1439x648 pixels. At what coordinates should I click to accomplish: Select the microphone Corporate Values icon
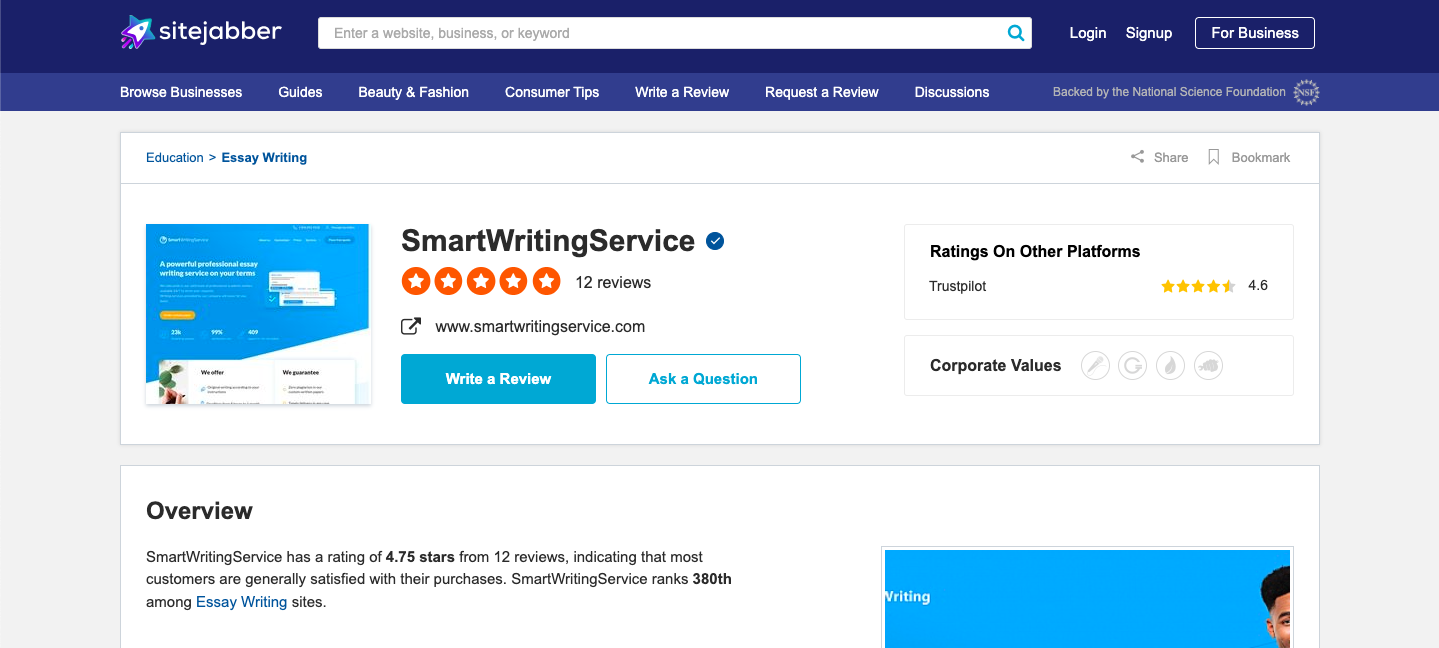coord(1095,365)
